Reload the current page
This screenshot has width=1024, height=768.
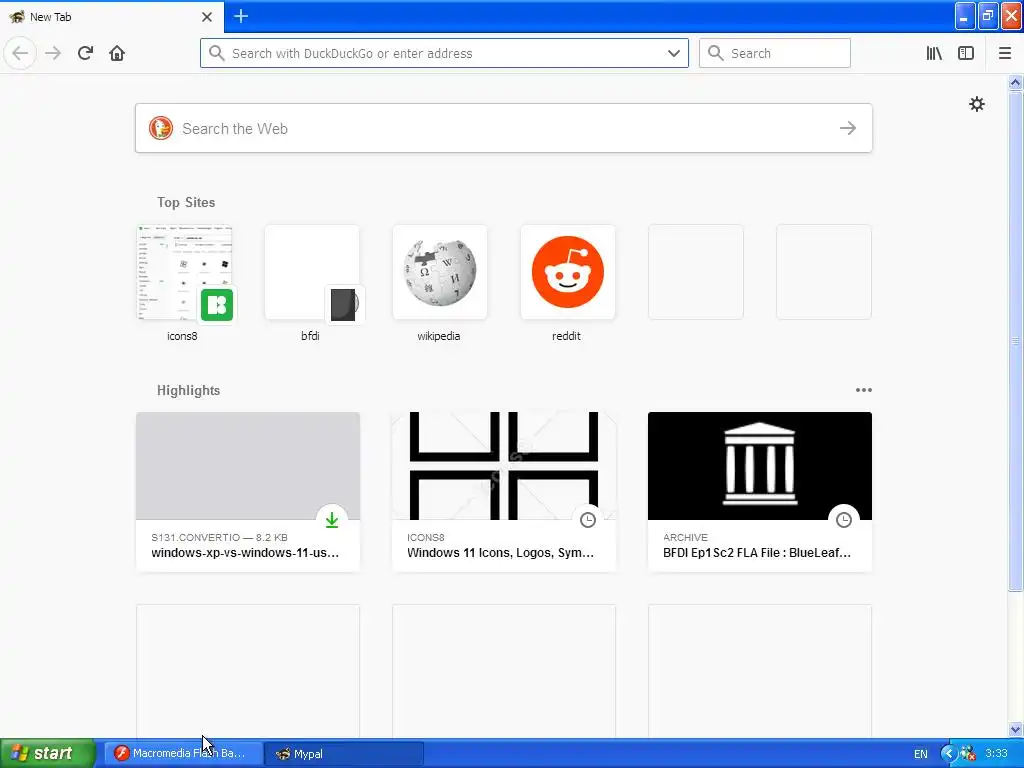coord(85,53)
